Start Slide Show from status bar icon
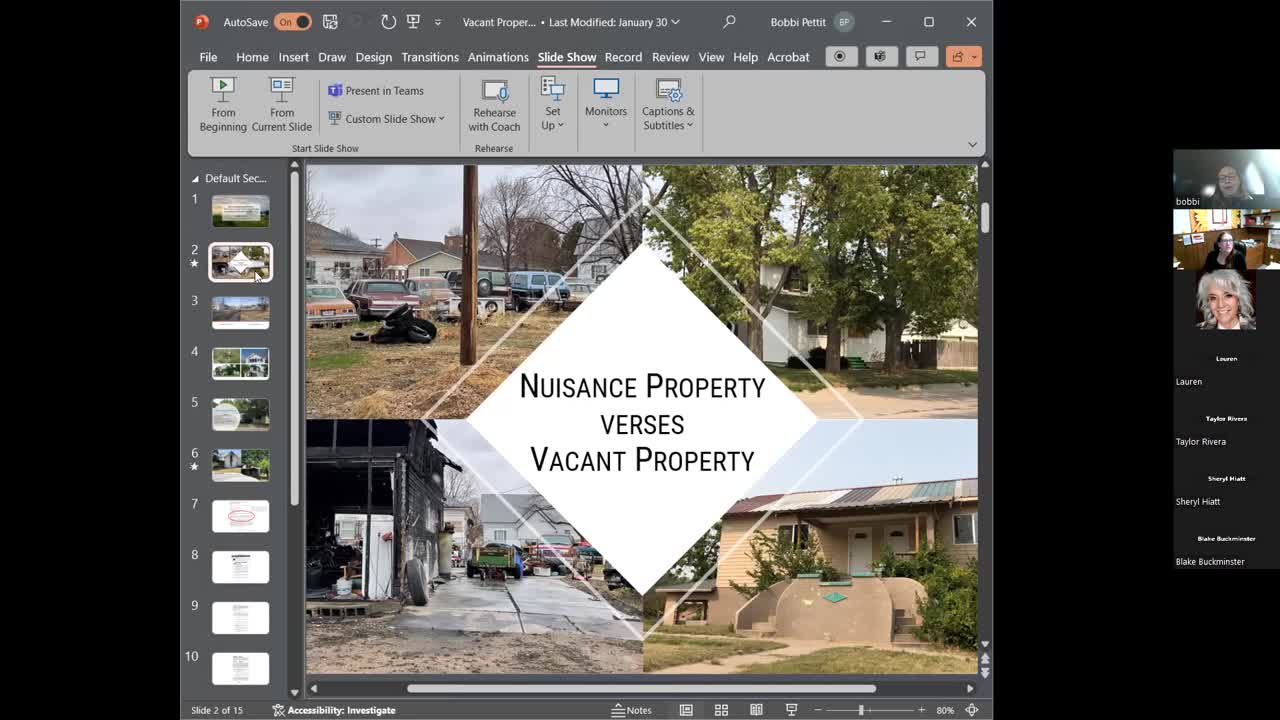This screenshot has width=1280, height=720. pos(791,710)
